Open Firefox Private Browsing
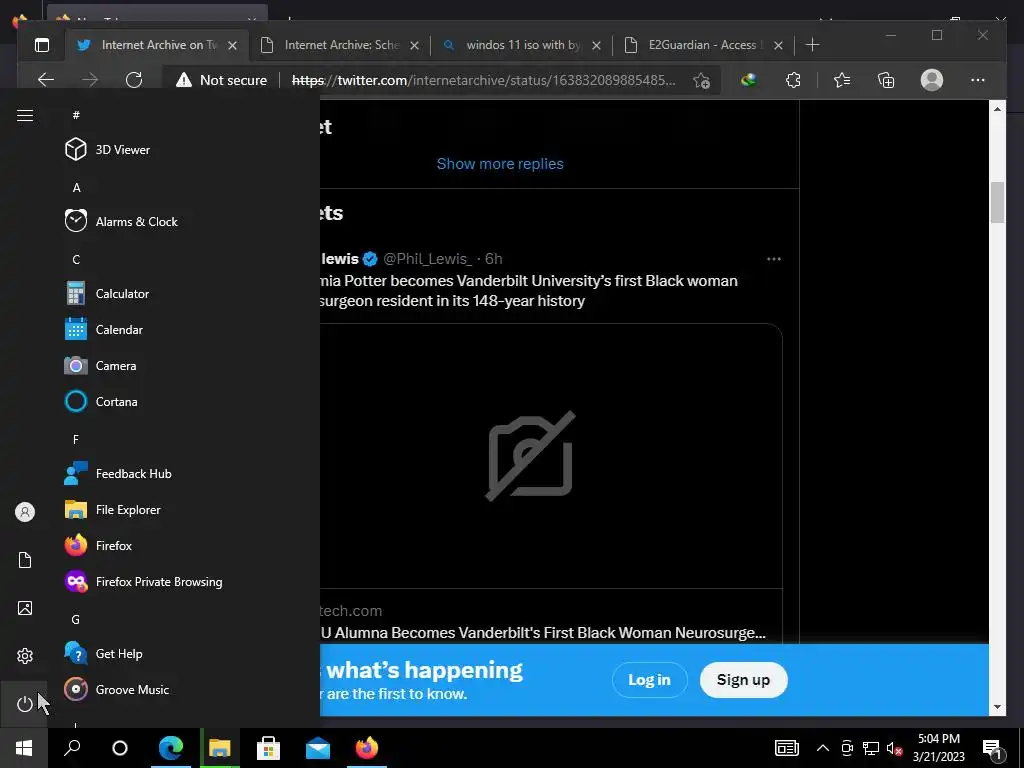This screenshot has width=1024, height=768. pos(144,581)
